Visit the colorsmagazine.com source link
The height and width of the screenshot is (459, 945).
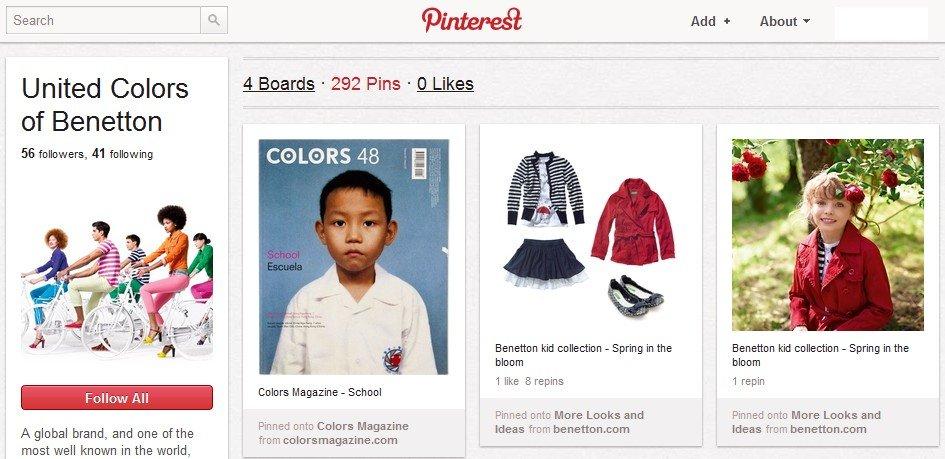pyautogui.click(x=340, y=440)
